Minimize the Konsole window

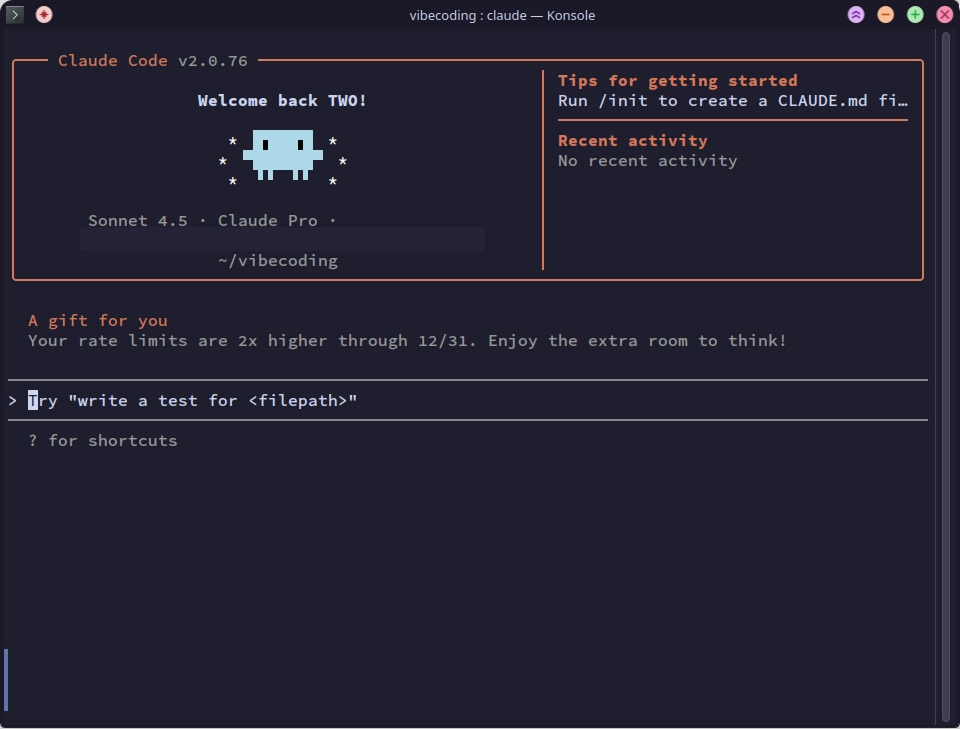click(885, 15)
